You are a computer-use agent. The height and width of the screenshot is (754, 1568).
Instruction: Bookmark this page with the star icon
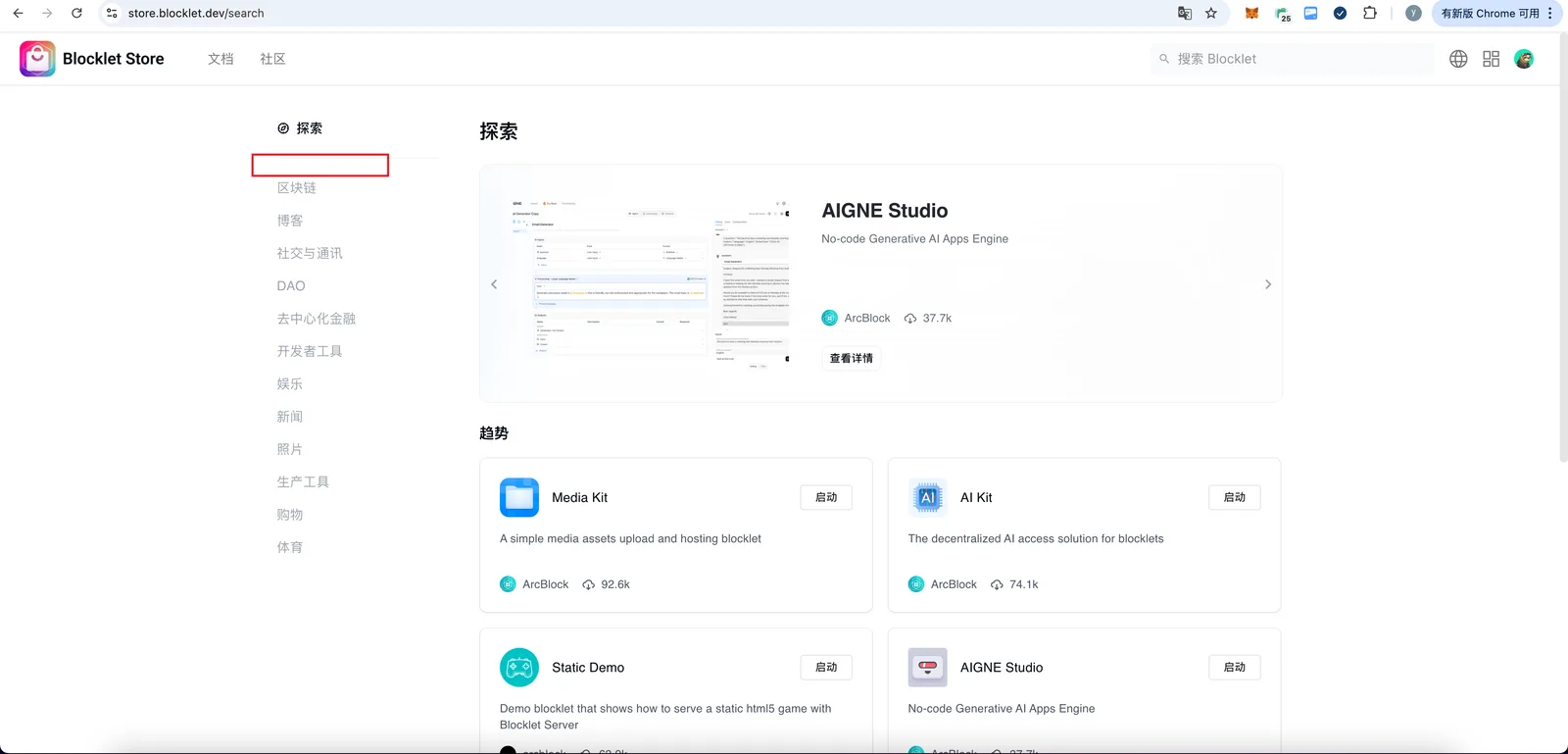point(1211,14)
